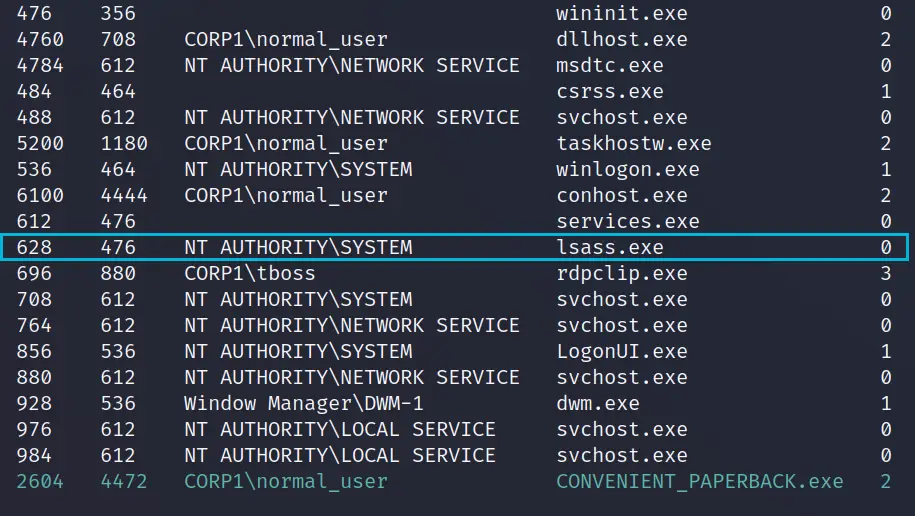This screenshot has width=915, height=516.
Task: Click NT AUTHORITY\SYSTEM in the lsass.exe row
Action: [298, 247]
